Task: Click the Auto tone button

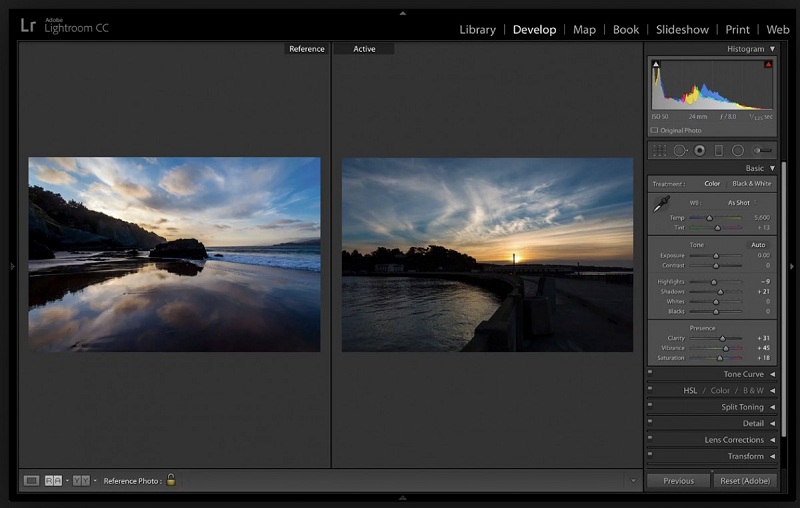Action: [758, 245]
